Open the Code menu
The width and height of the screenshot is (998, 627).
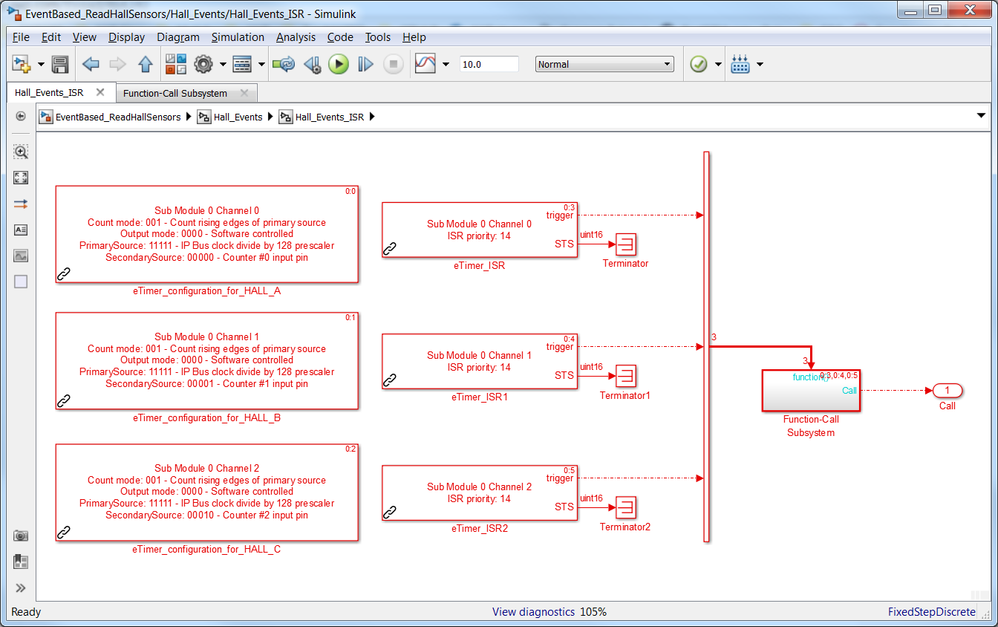point(340,37)
